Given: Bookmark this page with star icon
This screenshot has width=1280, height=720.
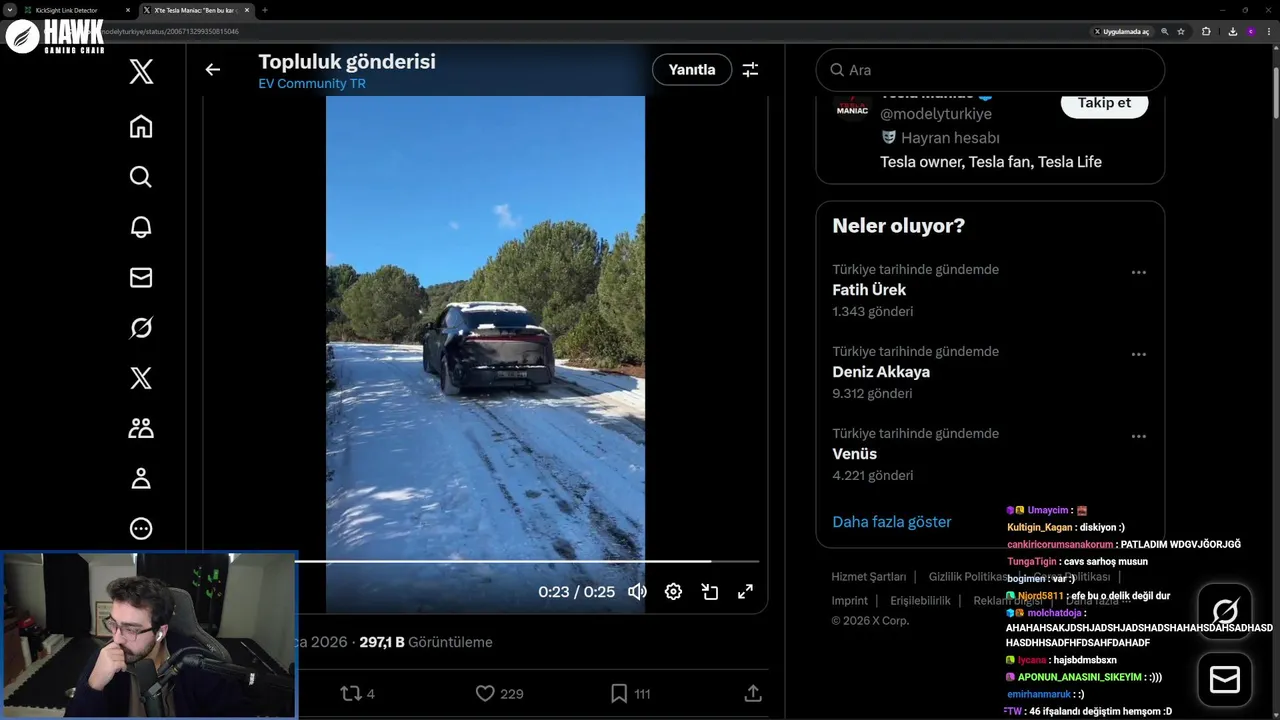Looking at the screenshot, I should [1181, 31].
